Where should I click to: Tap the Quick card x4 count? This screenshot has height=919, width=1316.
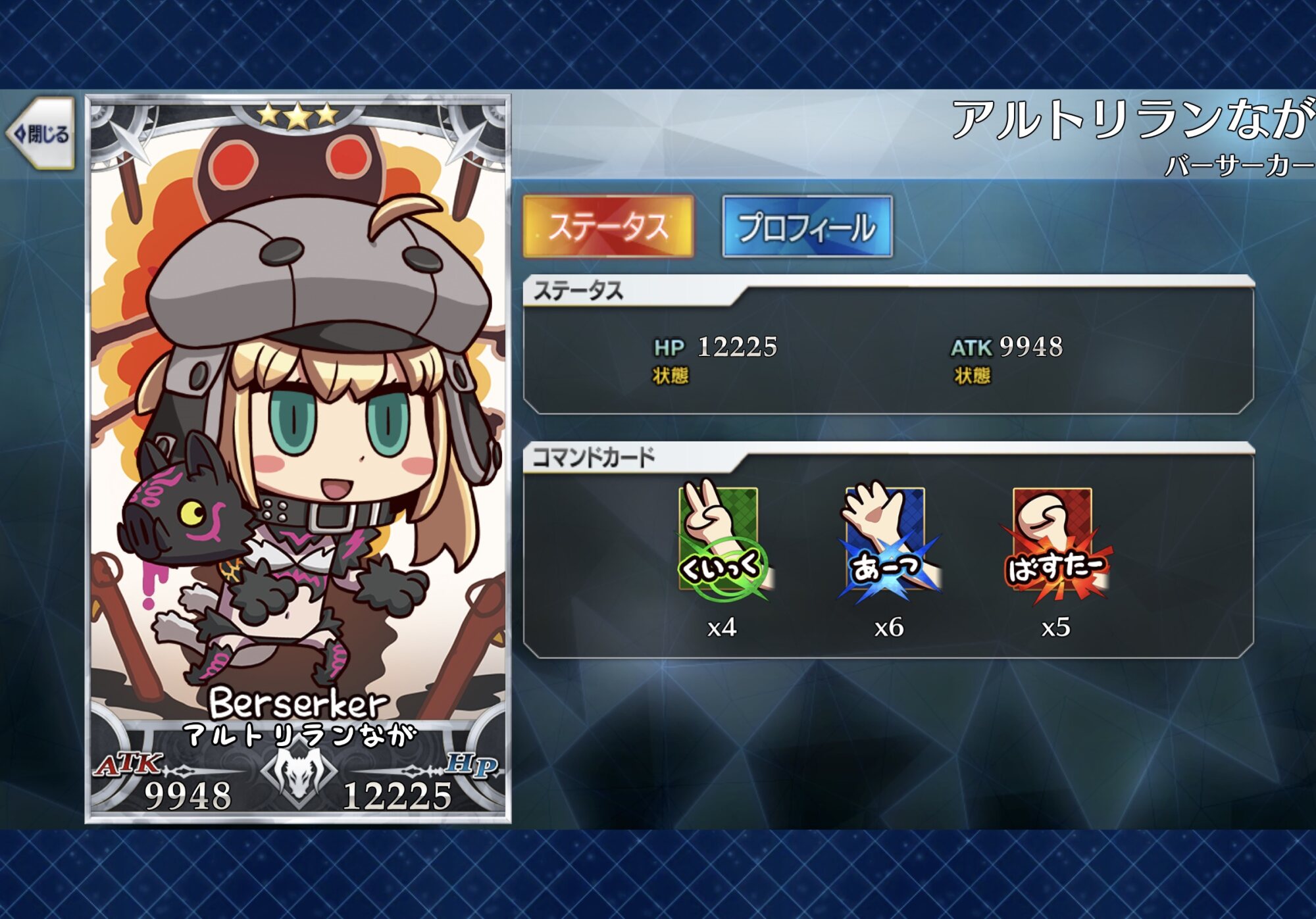[722, 627]
